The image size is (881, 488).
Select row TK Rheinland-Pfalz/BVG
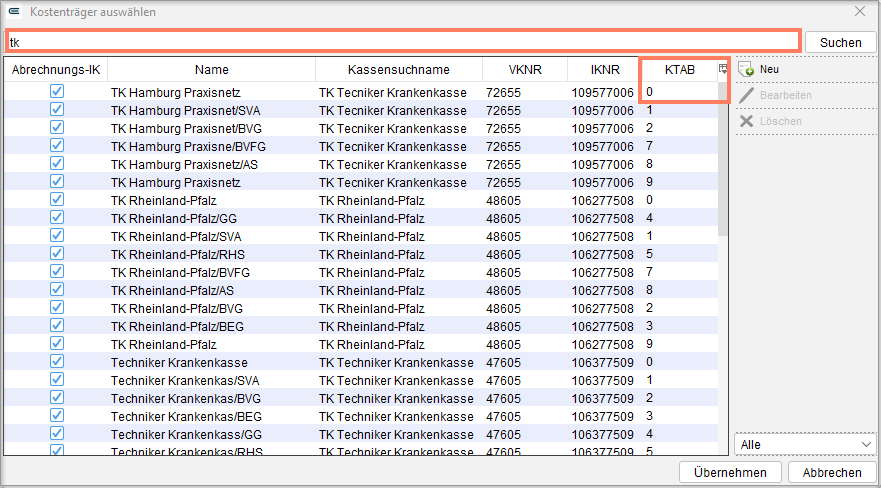(361, 308)
